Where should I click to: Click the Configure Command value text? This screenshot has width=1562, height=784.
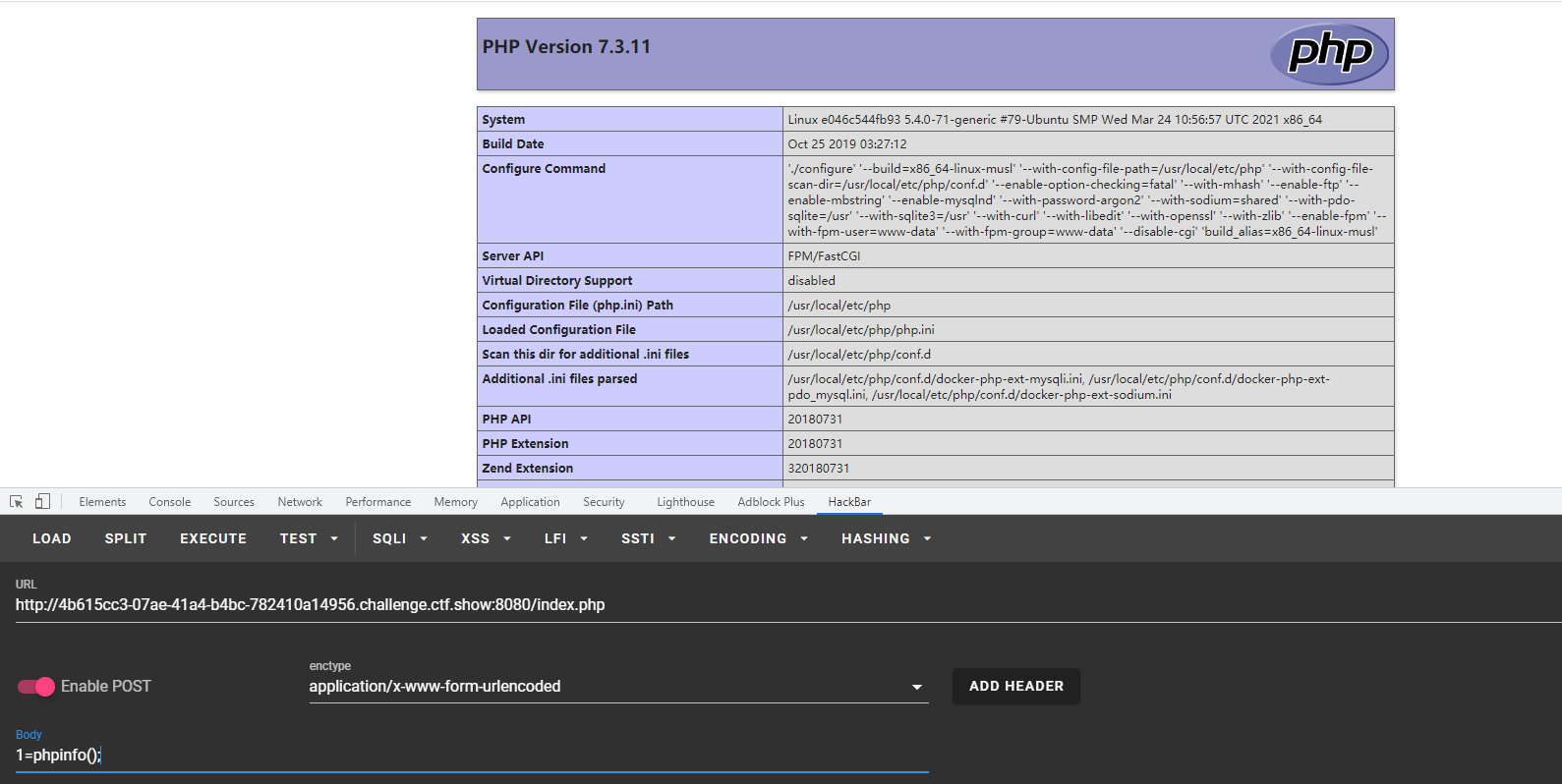[1087, 199]
